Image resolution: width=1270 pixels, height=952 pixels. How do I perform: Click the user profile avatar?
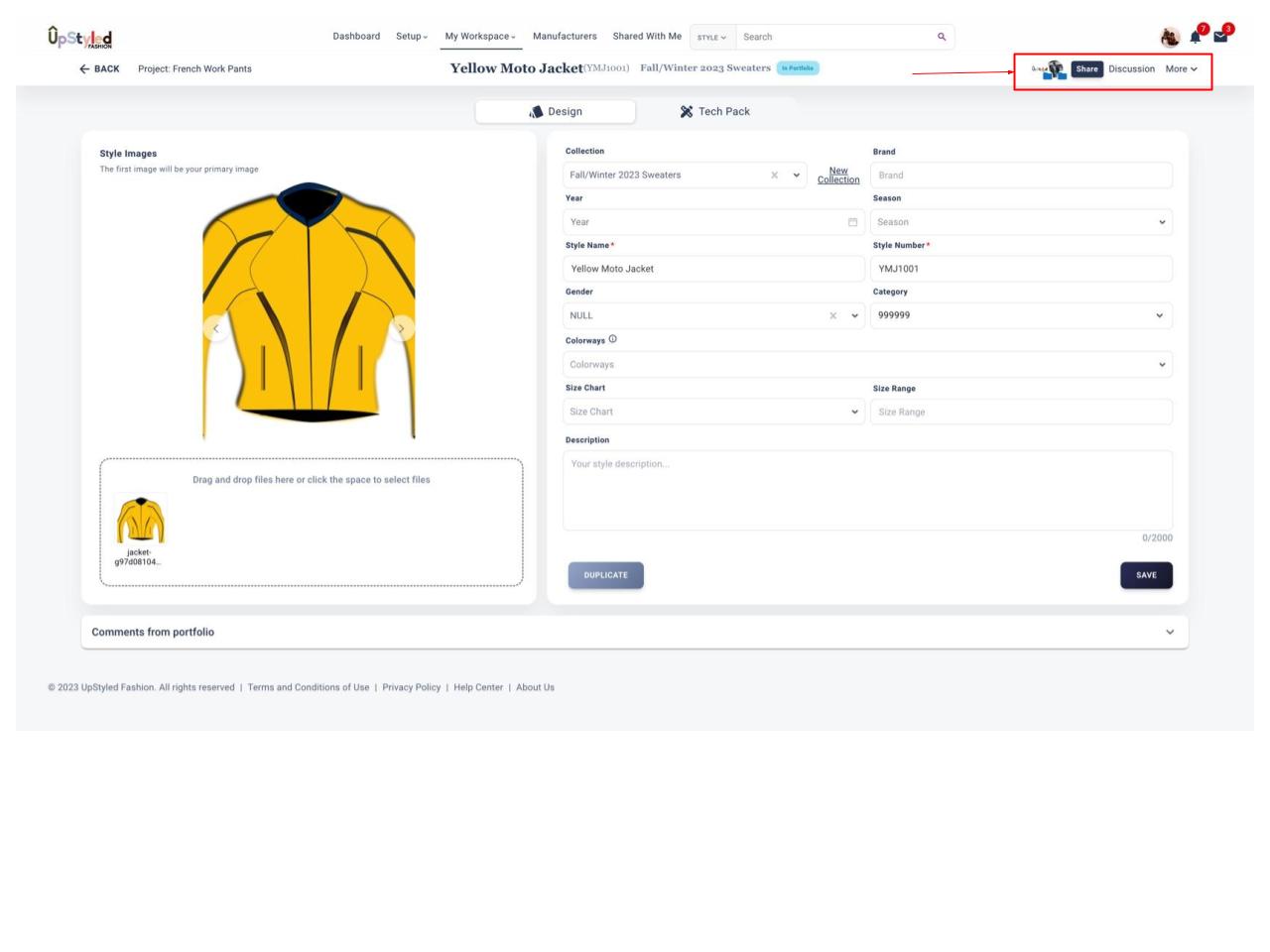1170,38
